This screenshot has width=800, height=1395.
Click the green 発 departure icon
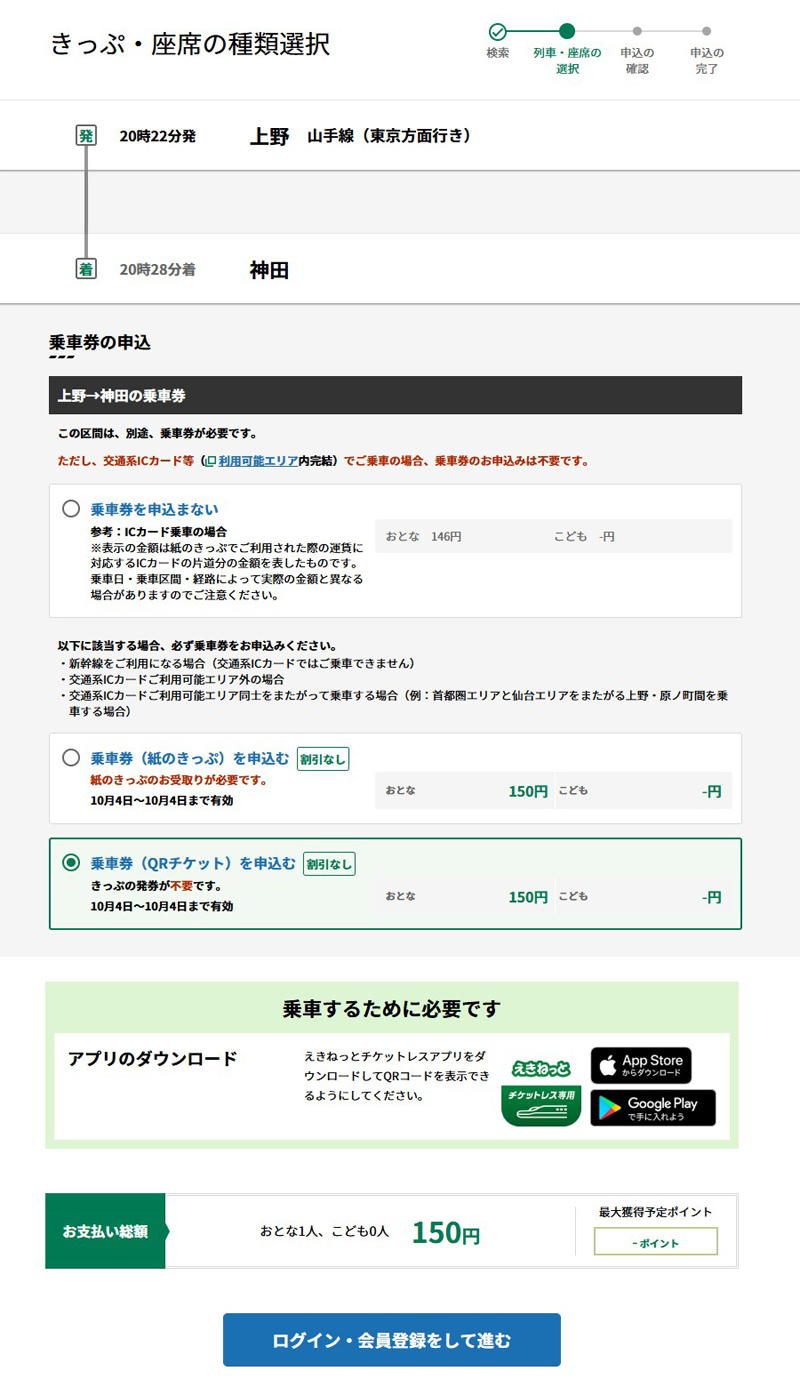[86, 136]
